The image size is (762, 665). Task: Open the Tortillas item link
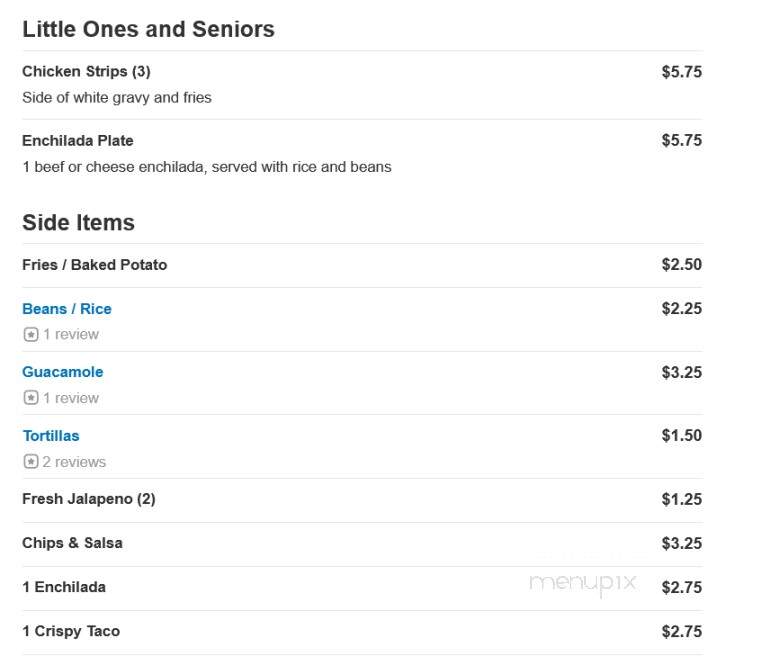51,436
